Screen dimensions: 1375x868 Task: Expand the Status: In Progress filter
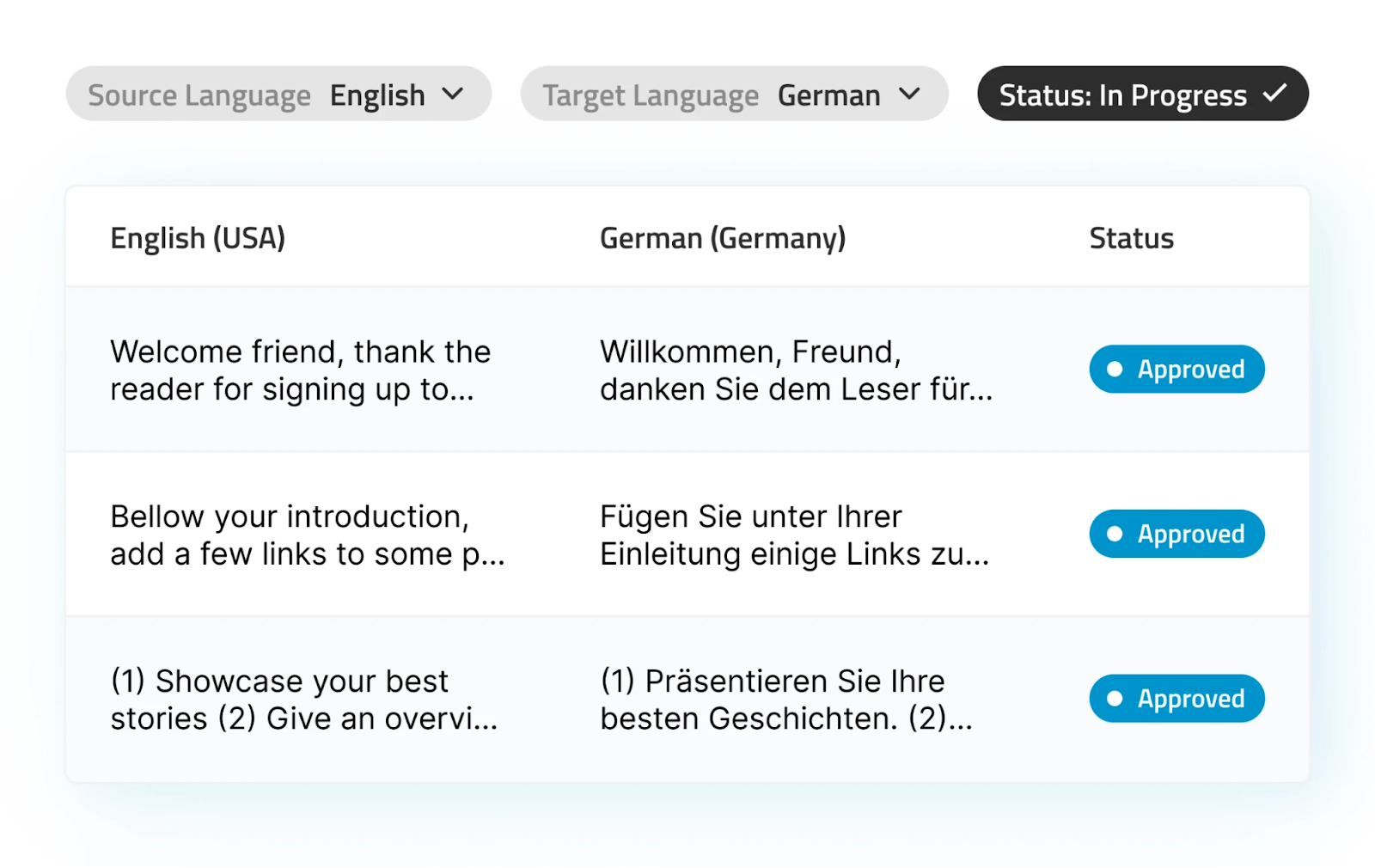point(1141,94)
